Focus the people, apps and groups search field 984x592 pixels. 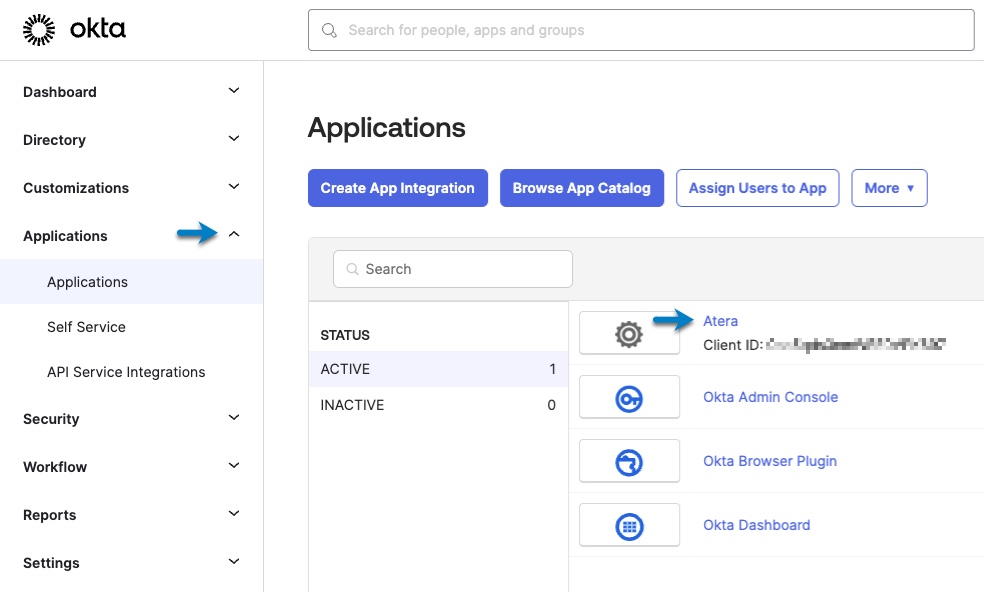coord(641,30)
